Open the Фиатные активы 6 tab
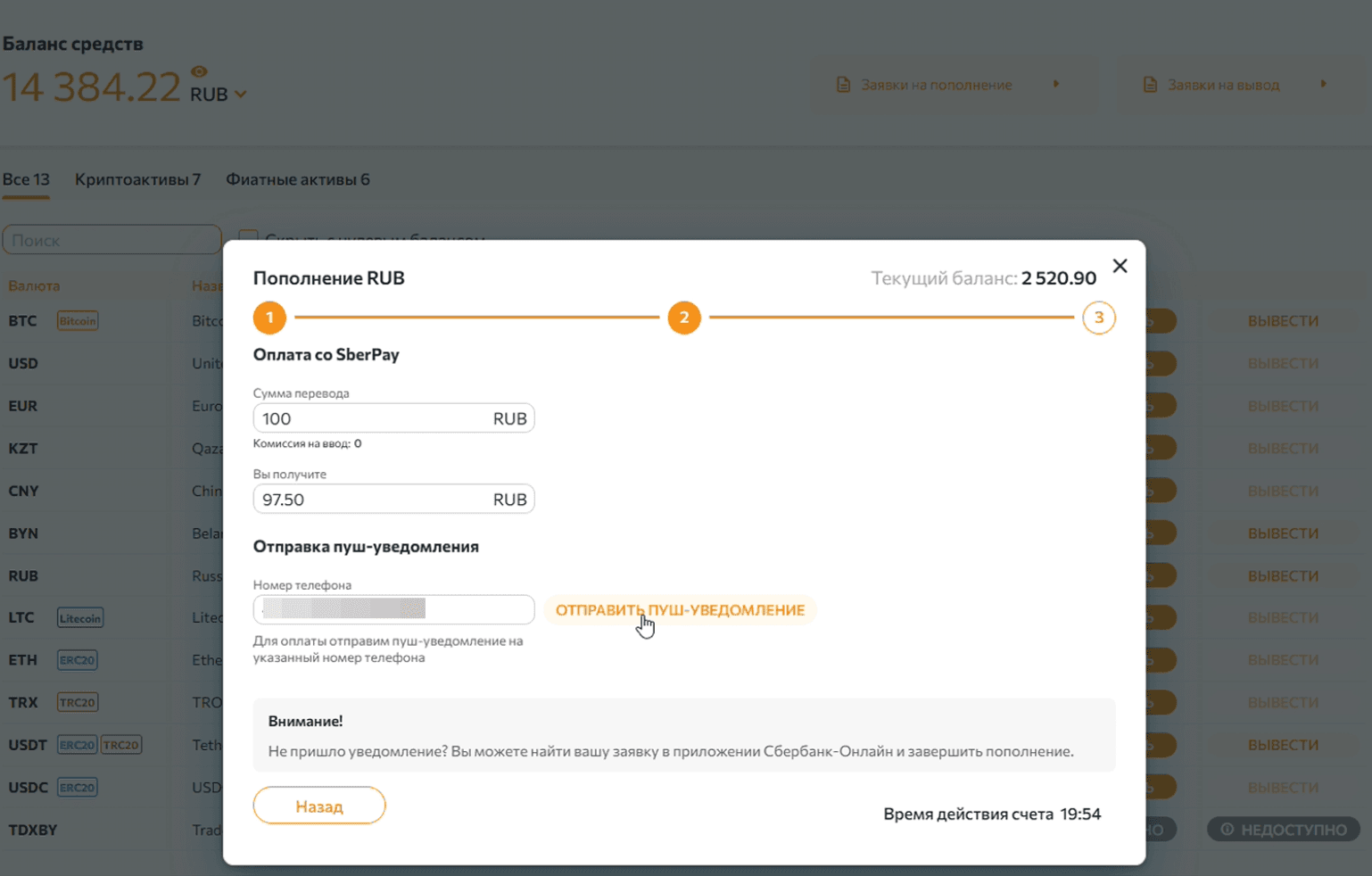 click(297, 179)
